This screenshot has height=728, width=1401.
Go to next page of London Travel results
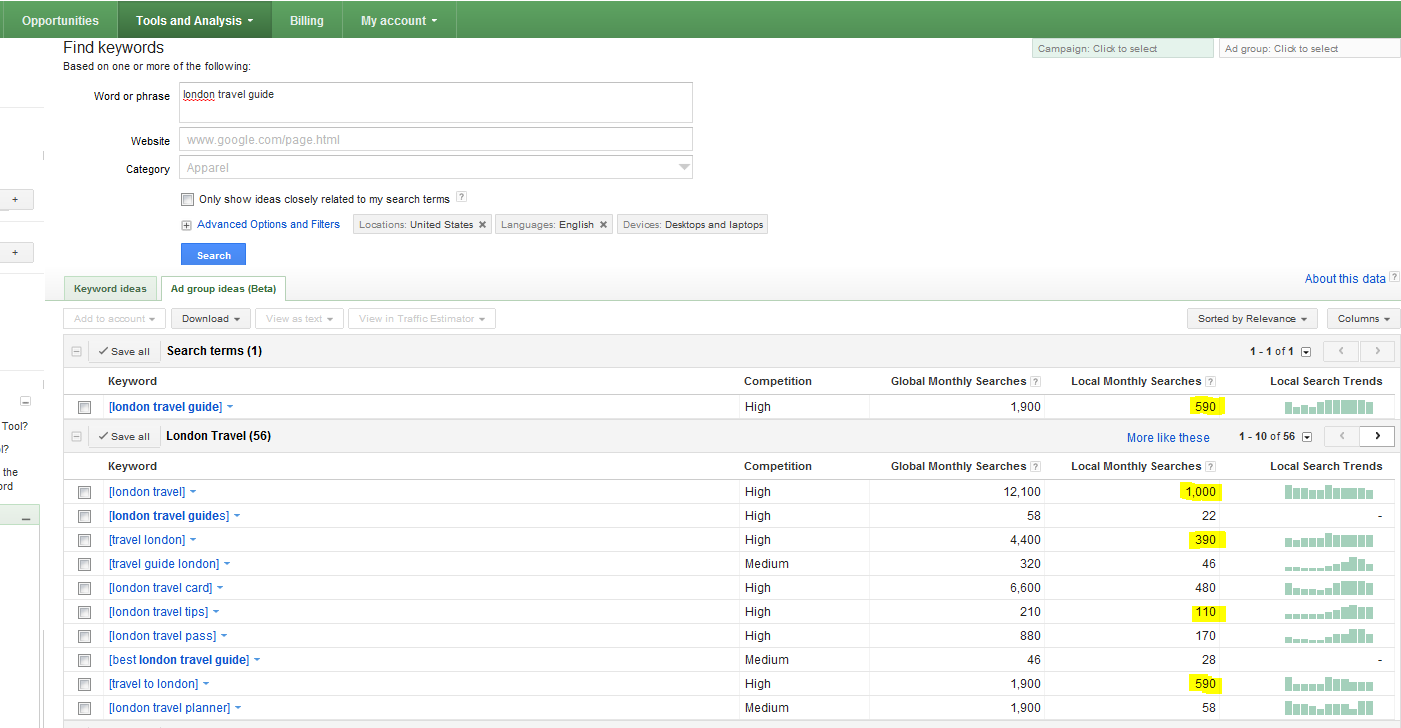coord(1377,436)
